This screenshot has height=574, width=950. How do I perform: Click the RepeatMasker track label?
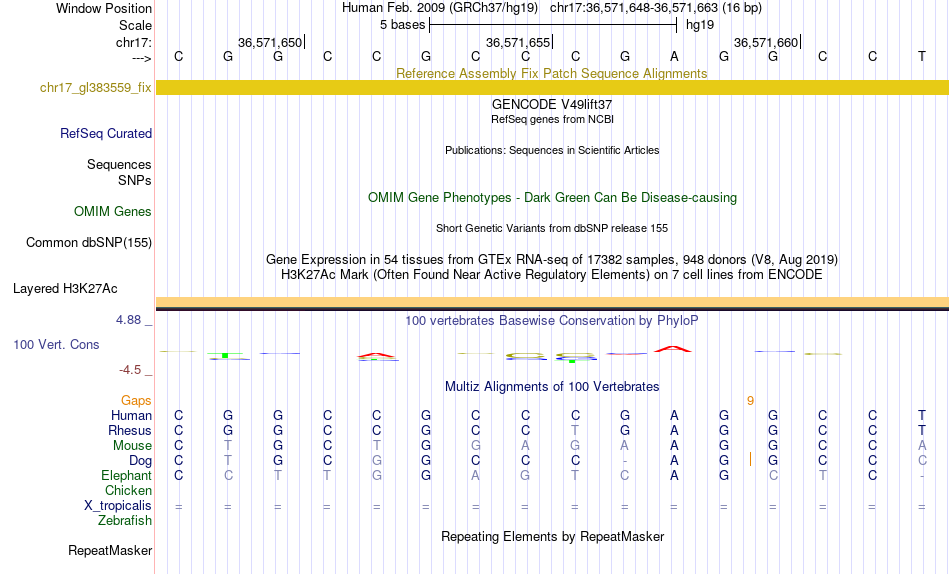click(110, 550)
